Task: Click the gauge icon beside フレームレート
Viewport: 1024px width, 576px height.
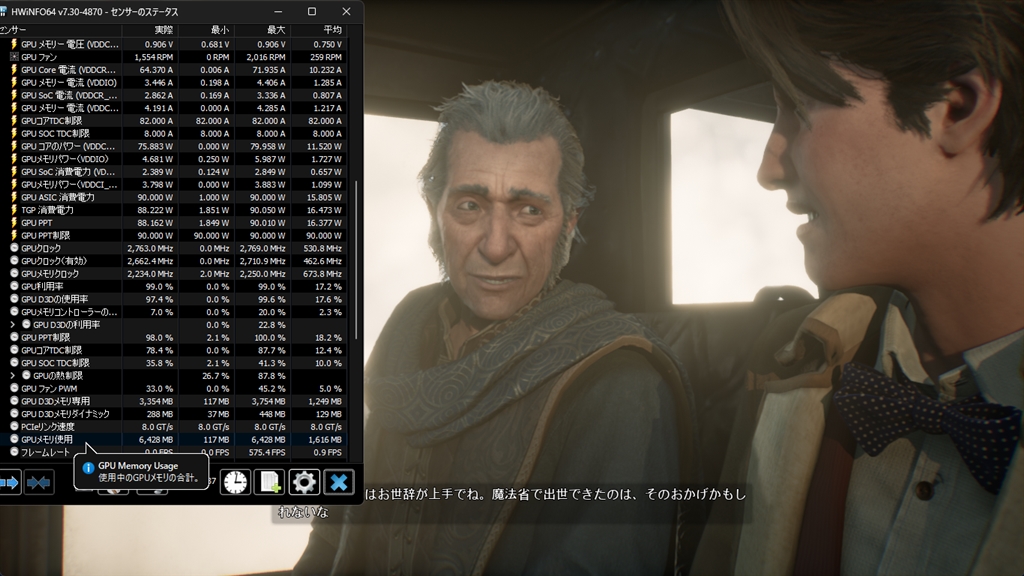Action: click(14, 452)
